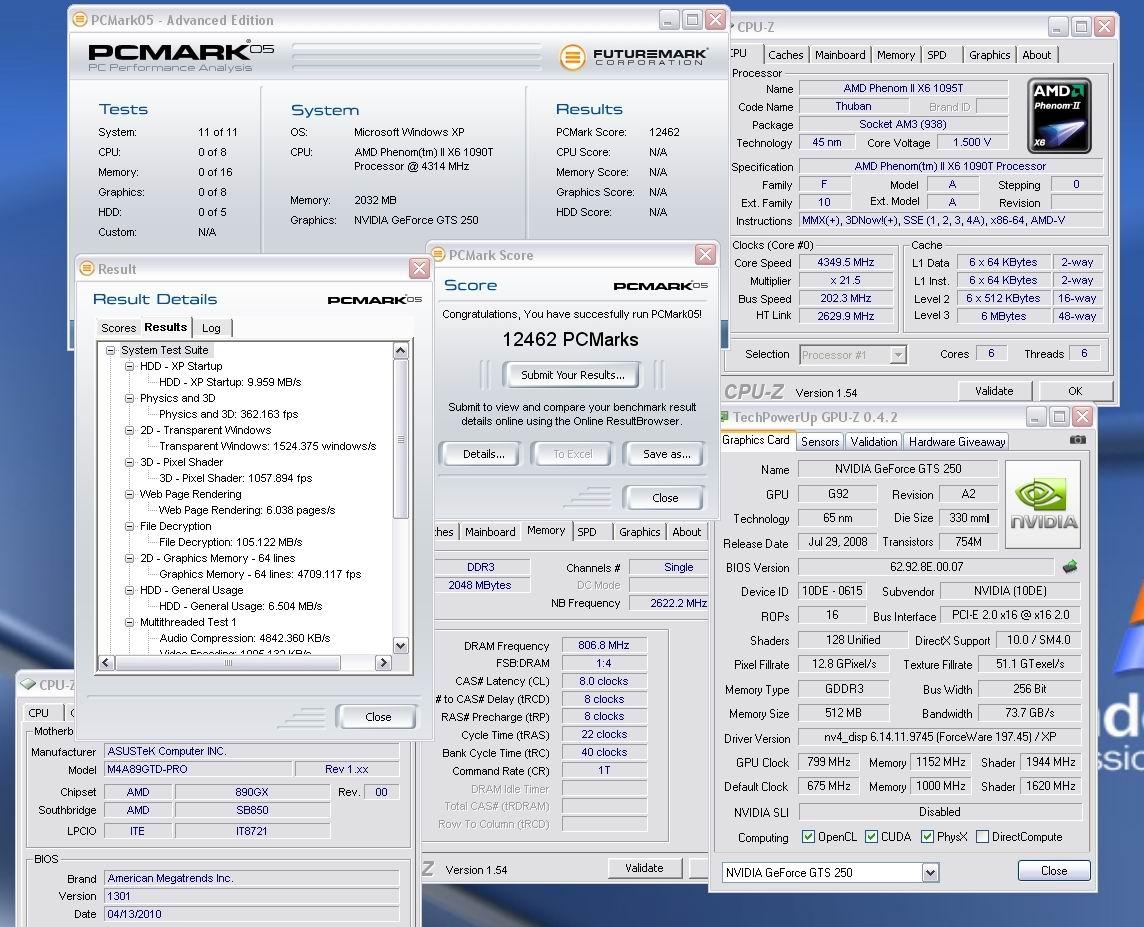Click the 12462 PCMarks score text
The width and height of the screenshot is (1144, 927).
point(570,340)
